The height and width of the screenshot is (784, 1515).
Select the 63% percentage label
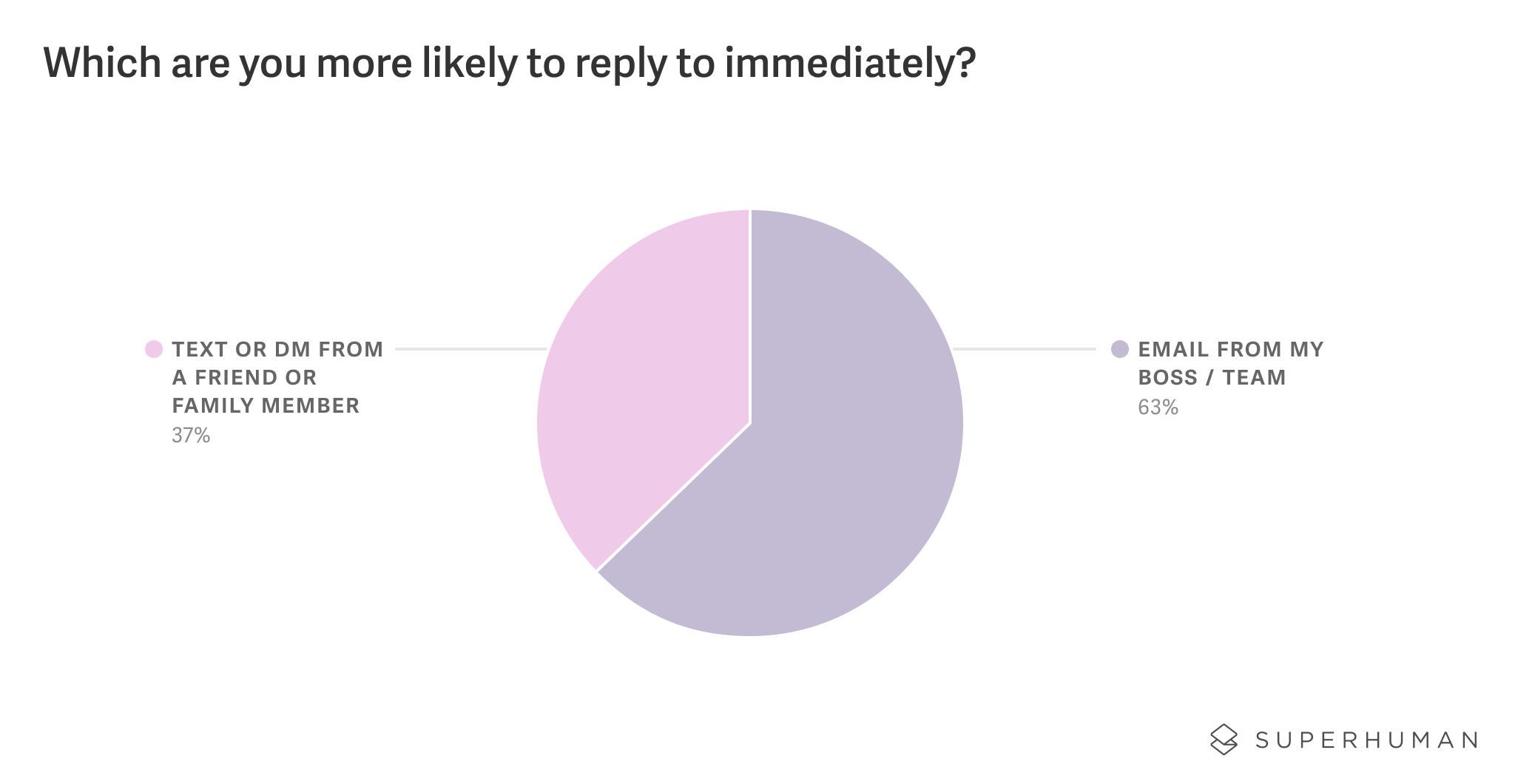(1158, 408)
